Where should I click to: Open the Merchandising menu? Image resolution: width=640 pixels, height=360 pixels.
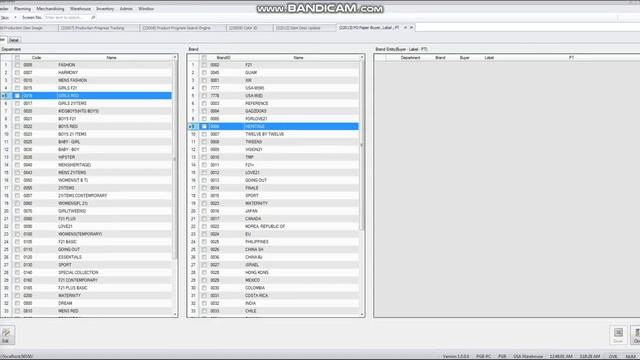pos(50,9)
